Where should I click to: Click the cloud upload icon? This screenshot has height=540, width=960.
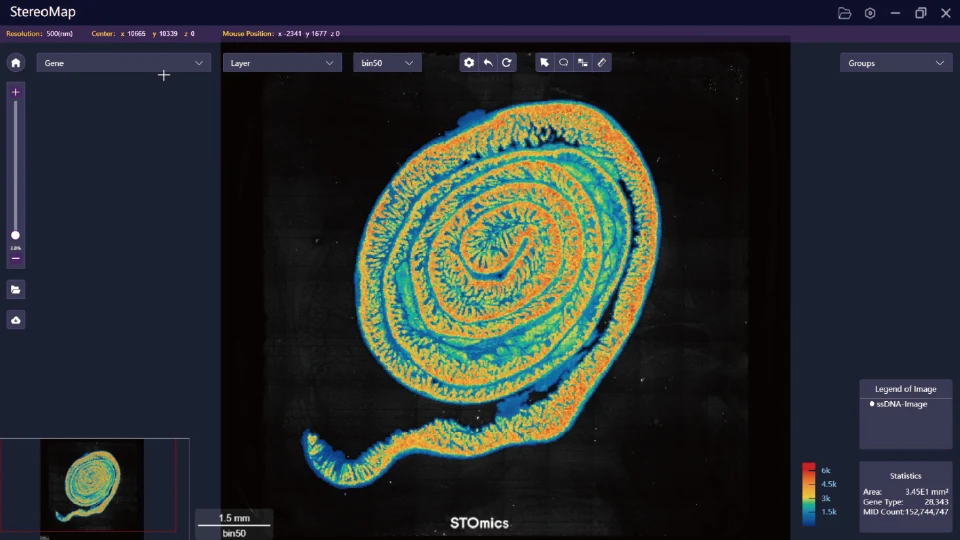[16, 320]
